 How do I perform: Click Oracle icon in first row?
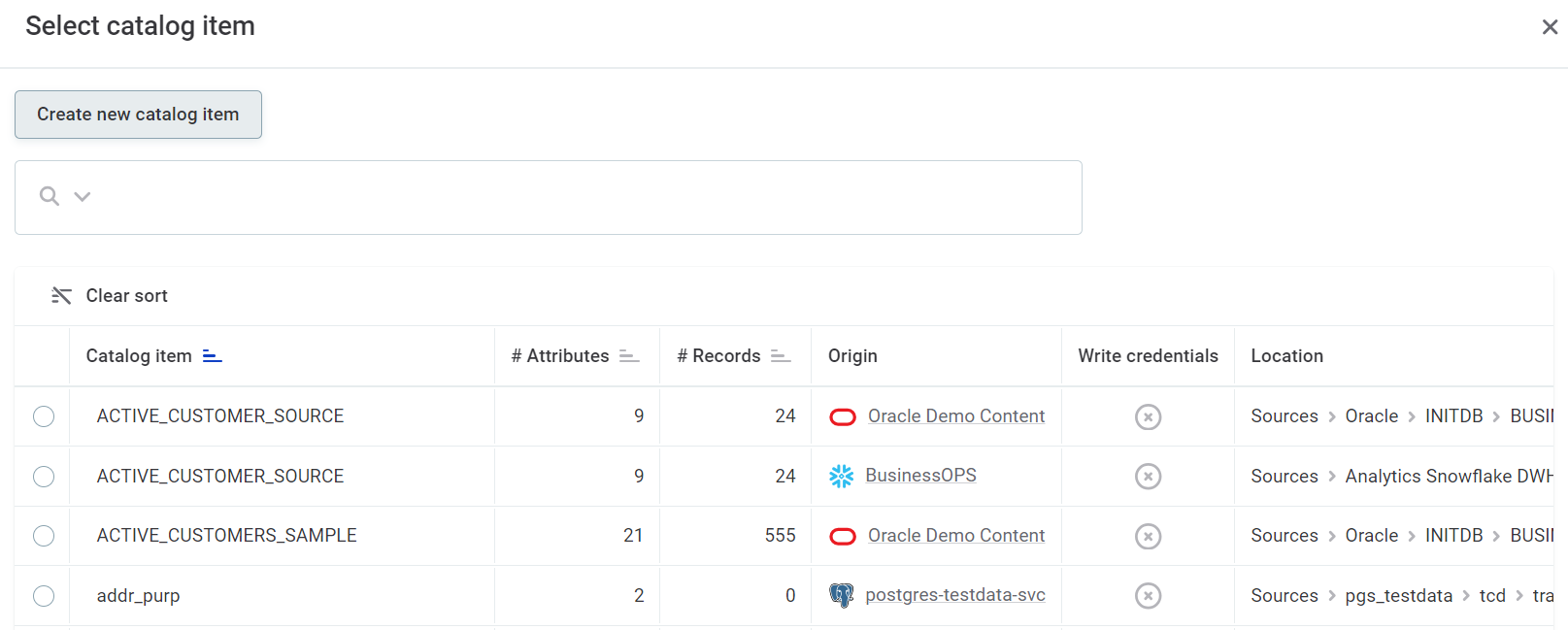pyautogui.click(x=842, y=417)
